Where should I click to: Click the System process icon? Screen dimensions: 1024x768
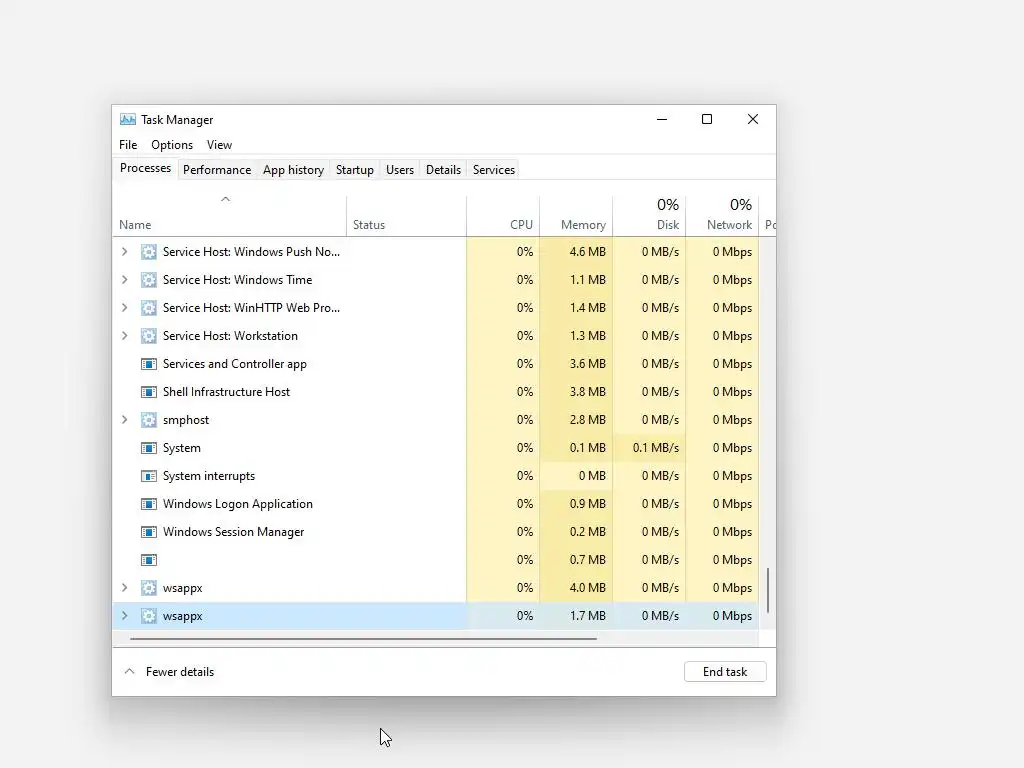(x=149, y=448)
